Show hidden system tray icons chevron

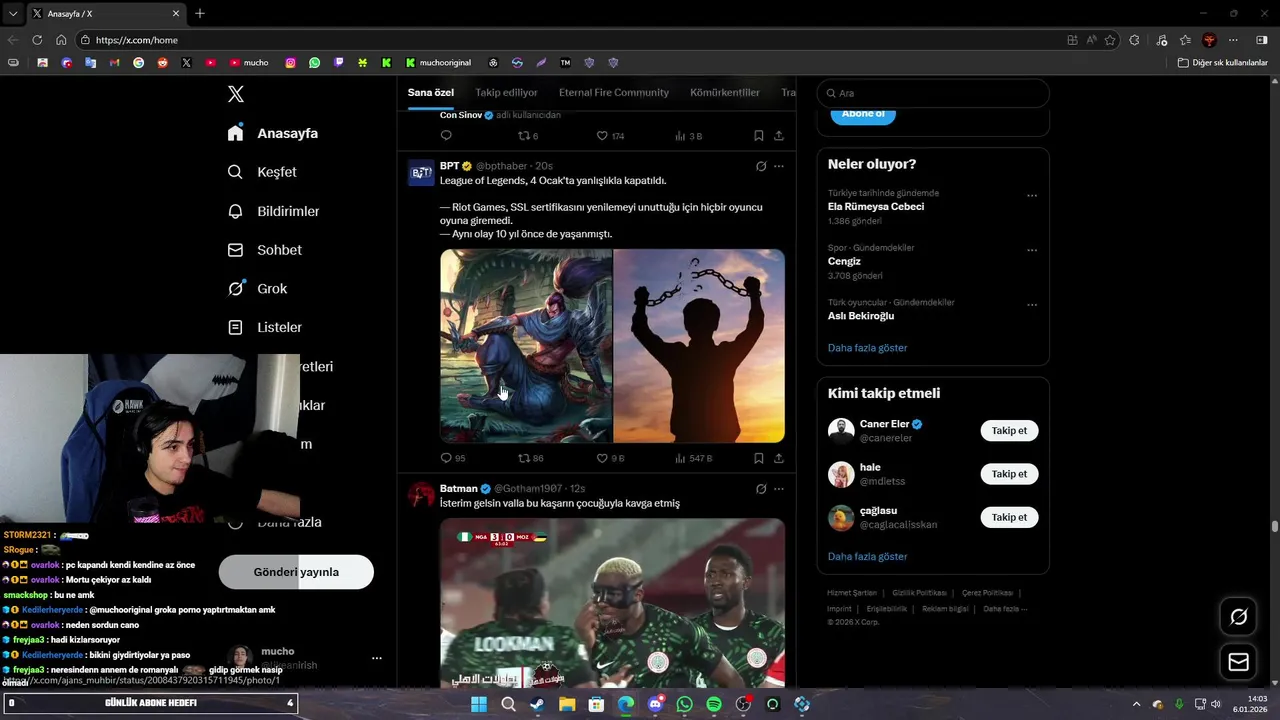[x=1136, y=704]
